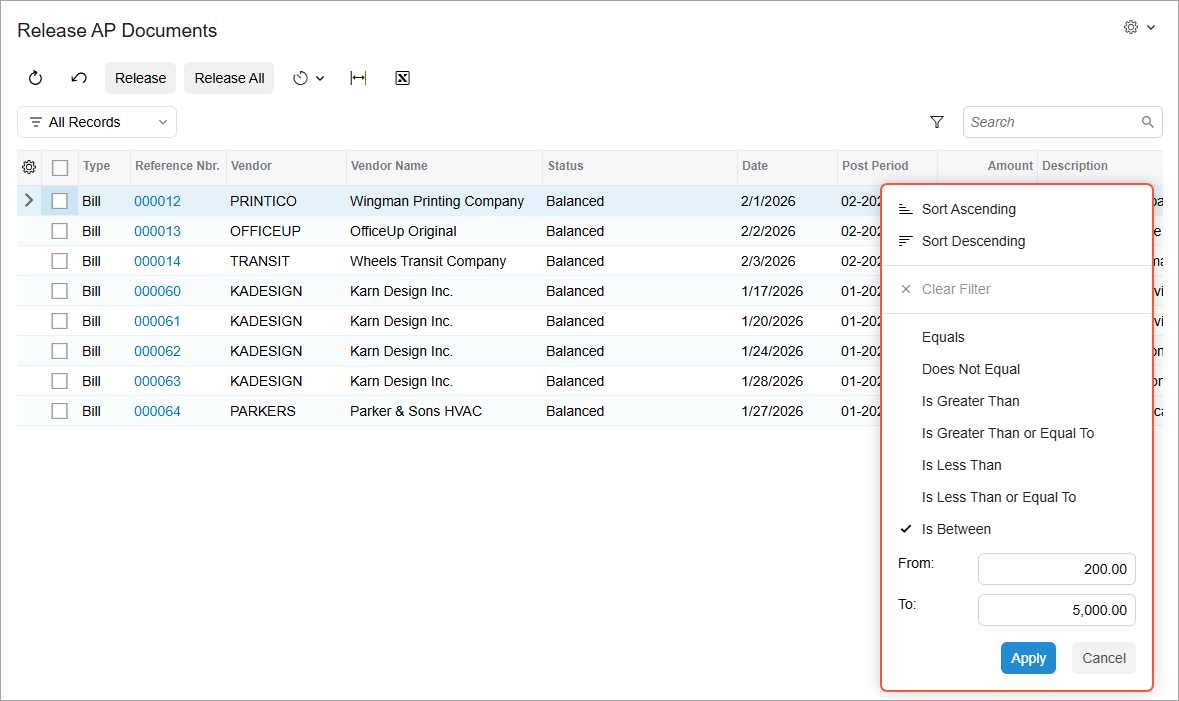Toggle the select-all header checkbox

point(60,168)
